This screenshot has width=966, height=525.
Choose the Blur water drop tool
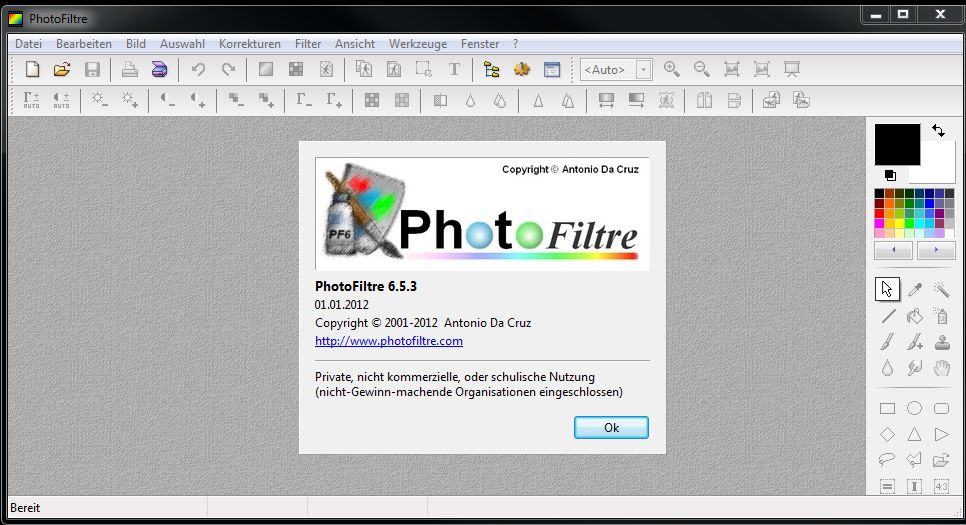[x=888, y=368]
